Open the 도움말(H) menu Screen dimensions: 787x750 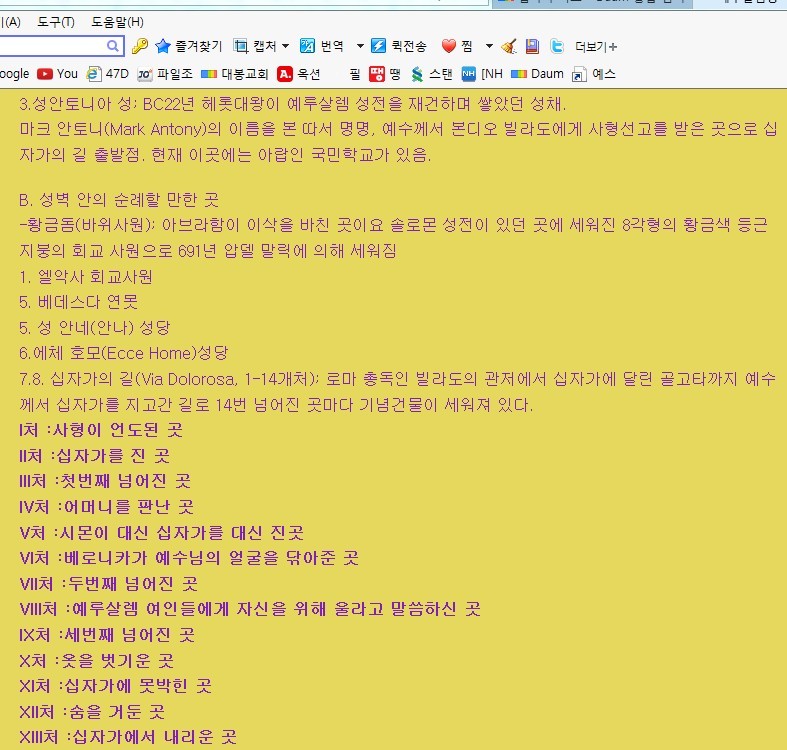117,22
